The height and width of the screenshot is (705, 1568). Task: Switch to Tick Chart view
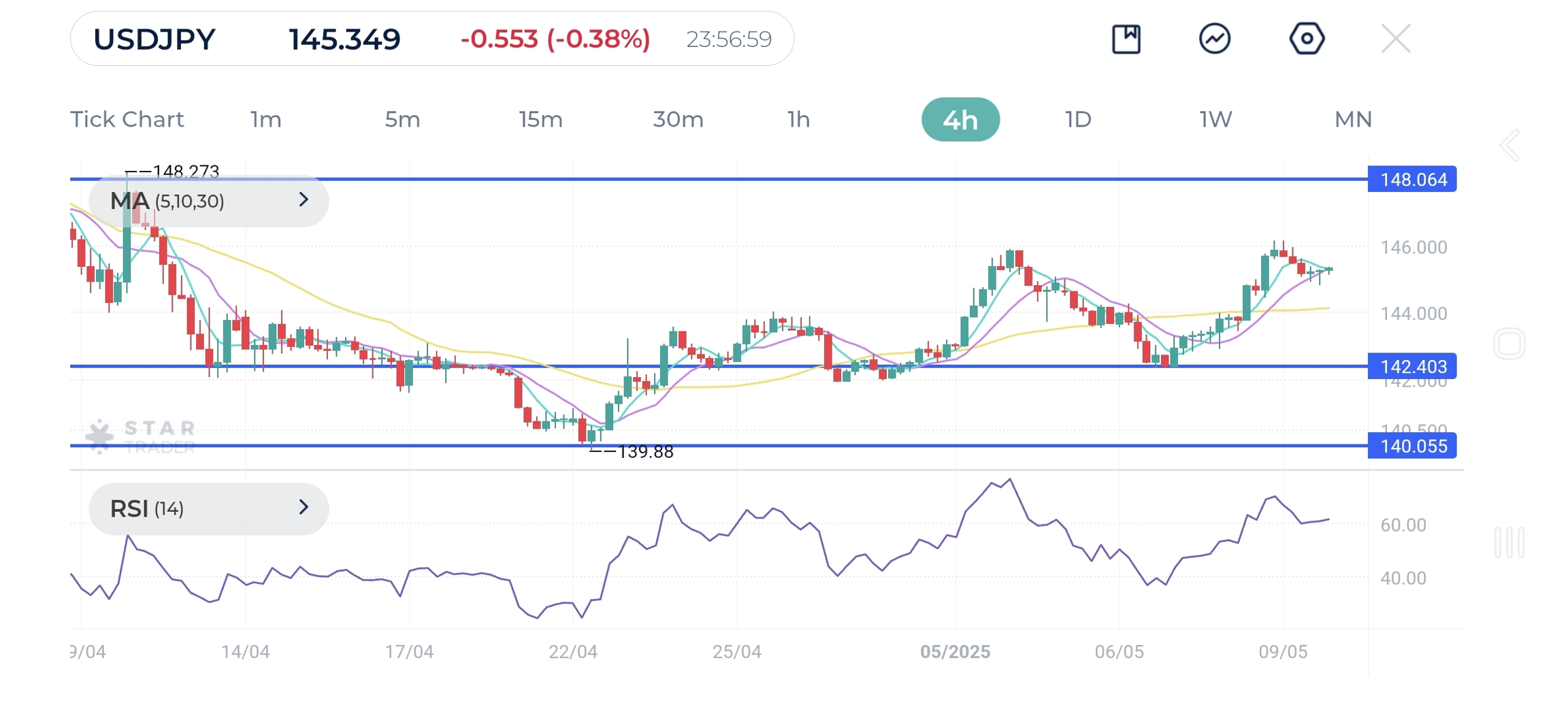tap(127, 120)
